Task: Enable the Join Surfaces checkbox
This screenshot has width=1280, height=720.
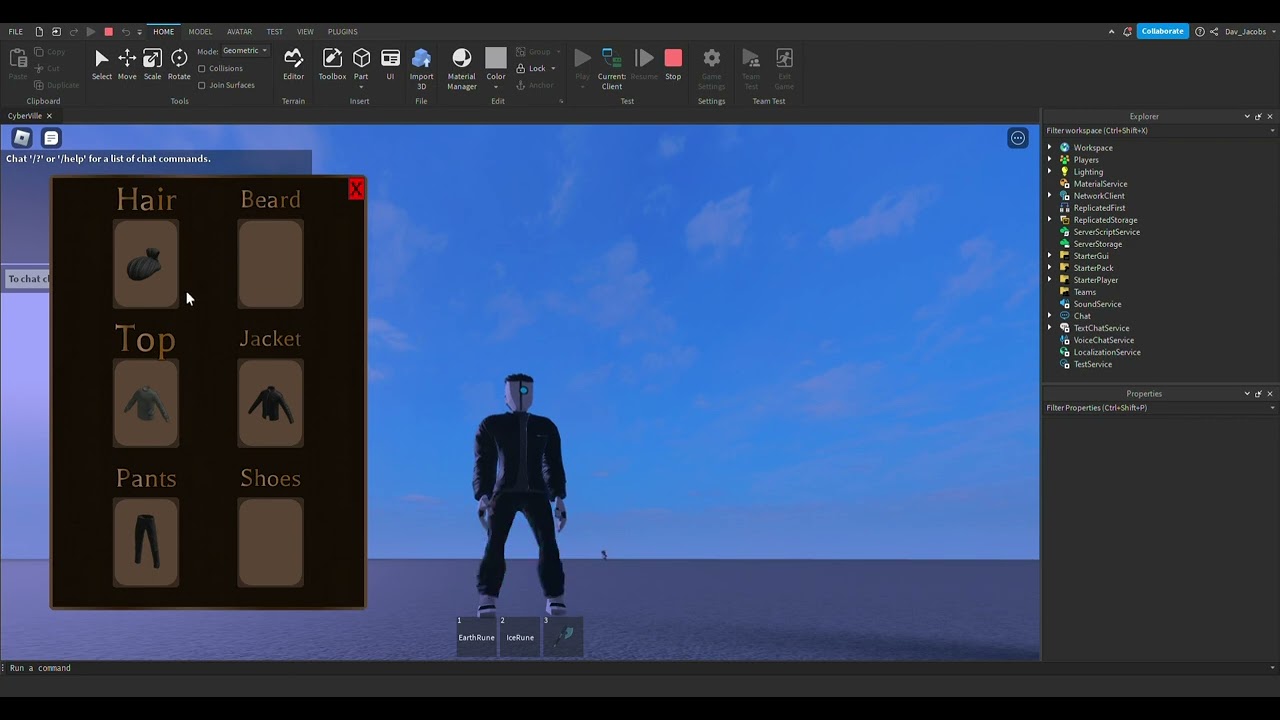Action: pos(202,85)
